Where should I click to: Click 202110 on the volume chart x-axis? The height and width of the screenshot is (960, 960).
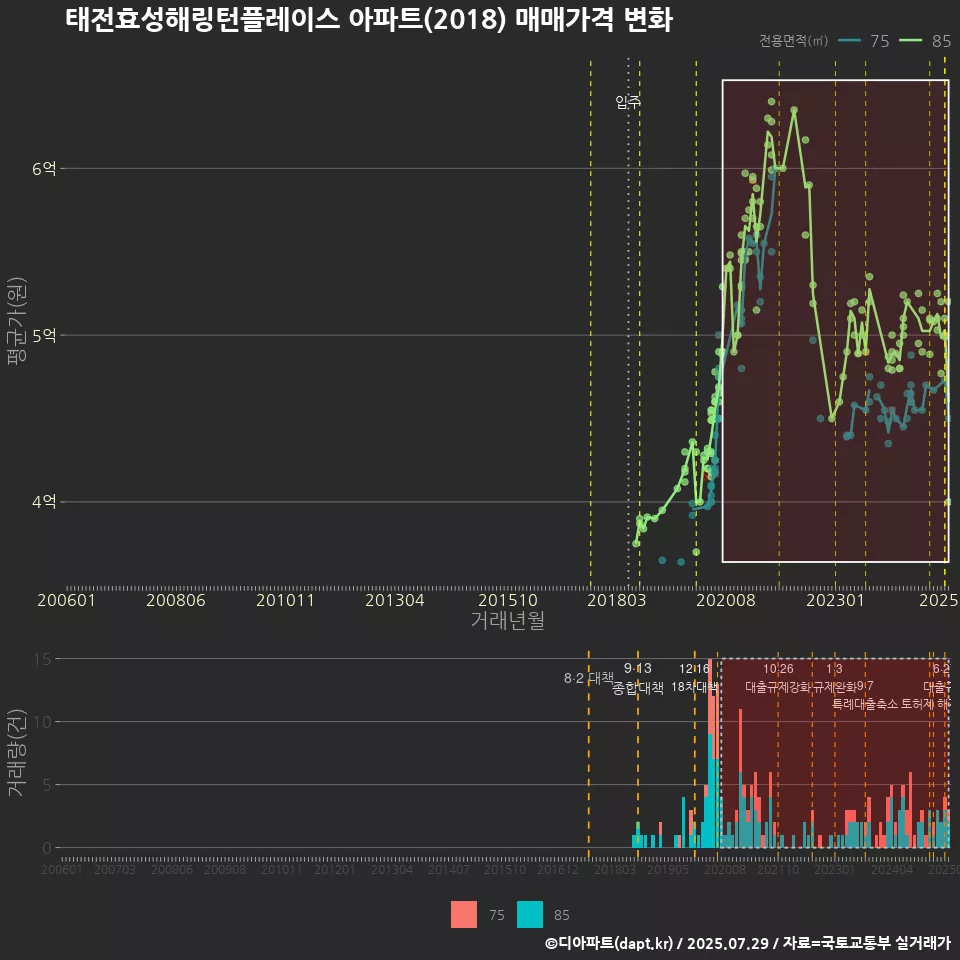pos(778,869)
